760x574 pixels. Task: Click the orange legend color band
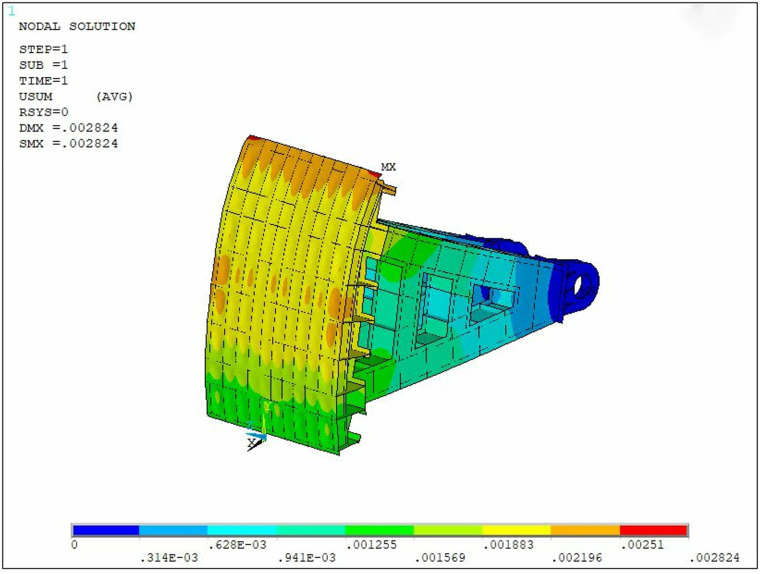(585, 530)
